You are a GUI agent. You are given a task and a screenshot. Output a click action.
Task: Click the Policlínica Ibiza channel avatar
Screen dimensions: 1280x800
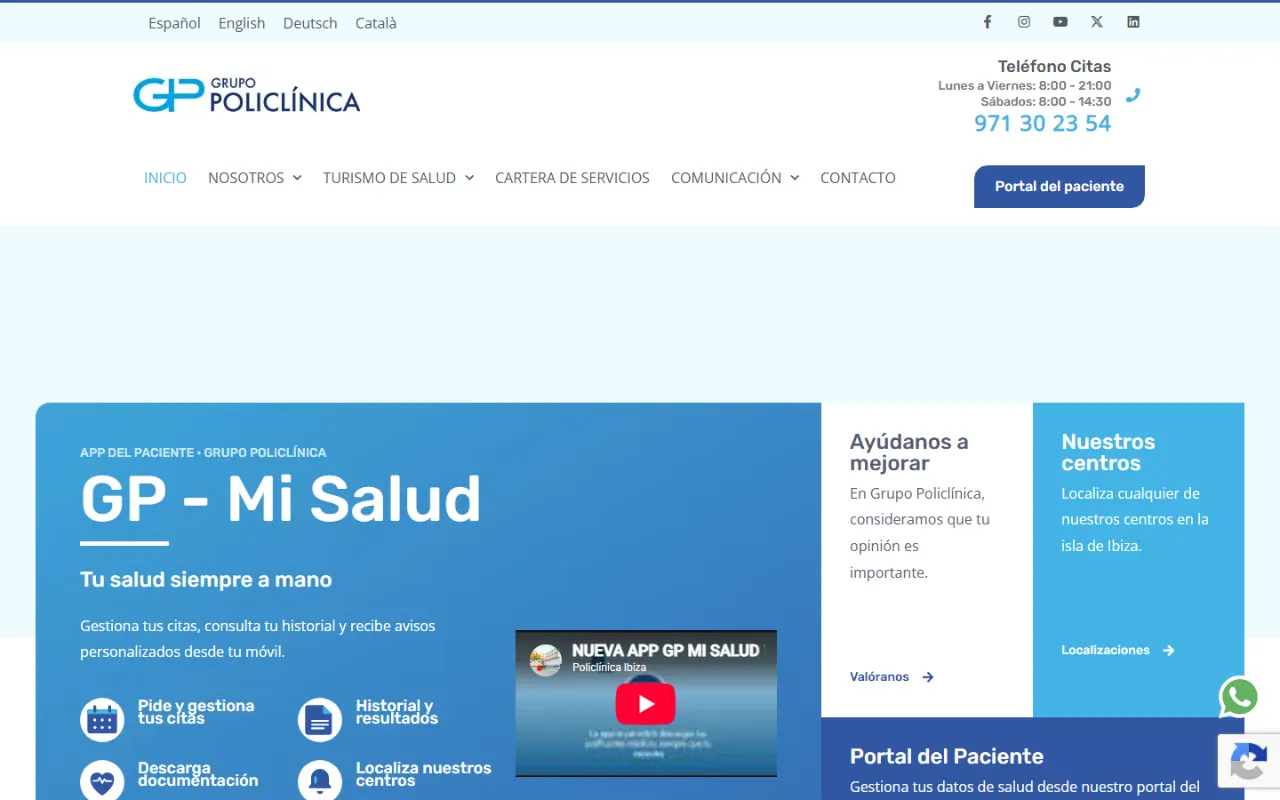click(x=546, y=660)
